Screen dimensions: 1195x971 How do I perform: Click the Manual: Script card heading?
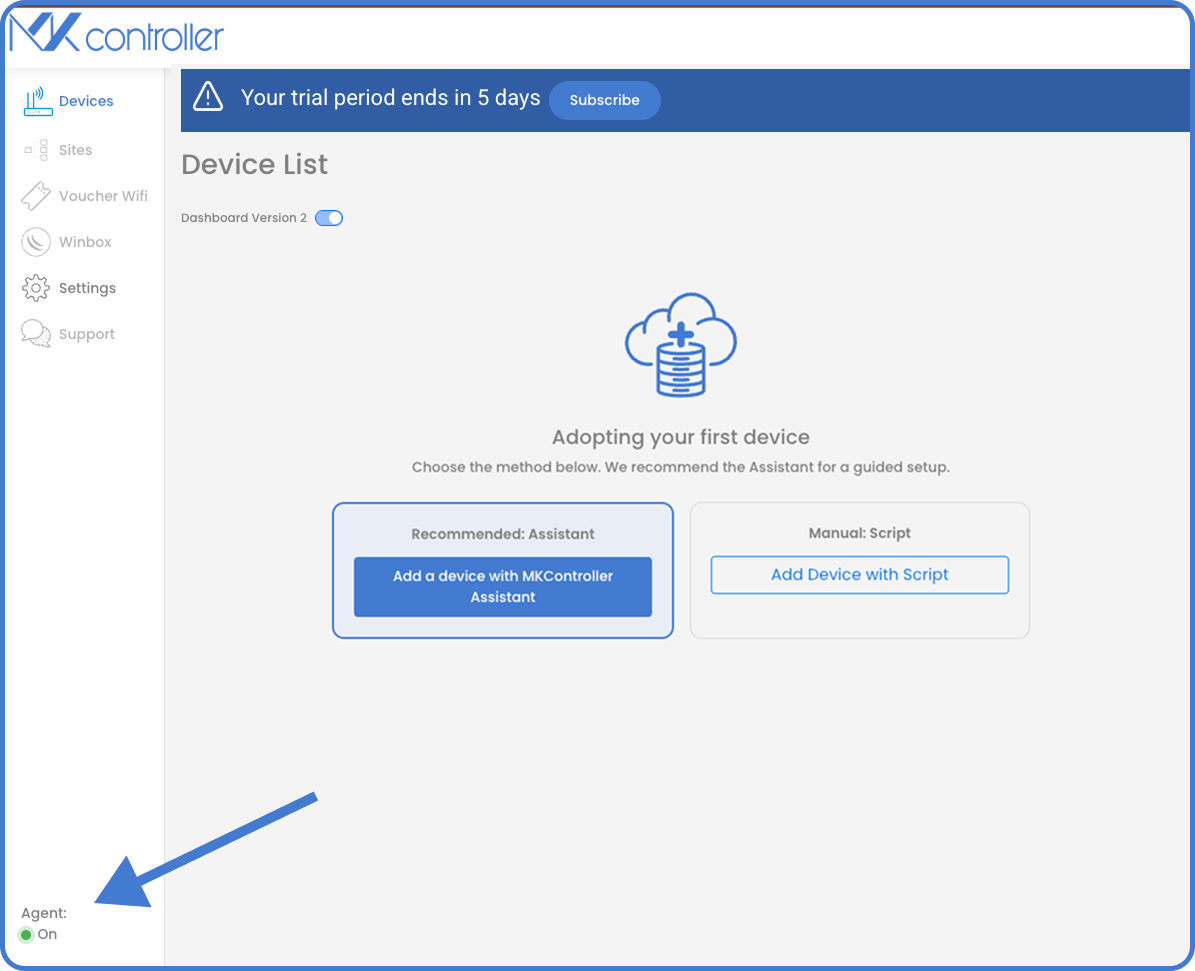(859, 533)
